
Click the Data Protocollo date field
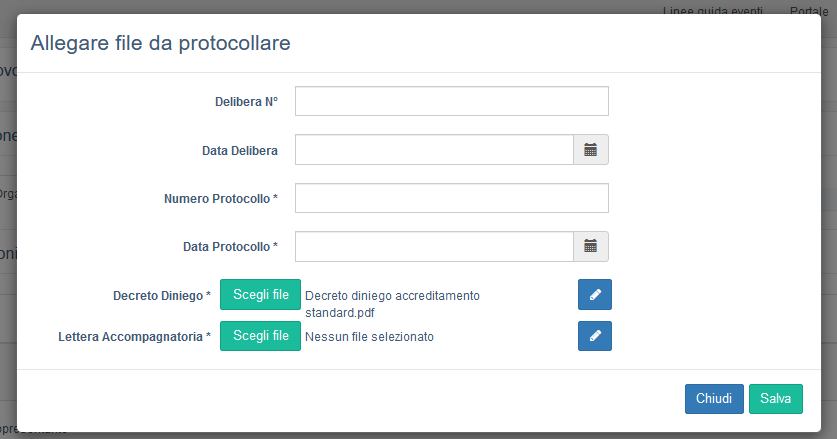coord(433,246)
